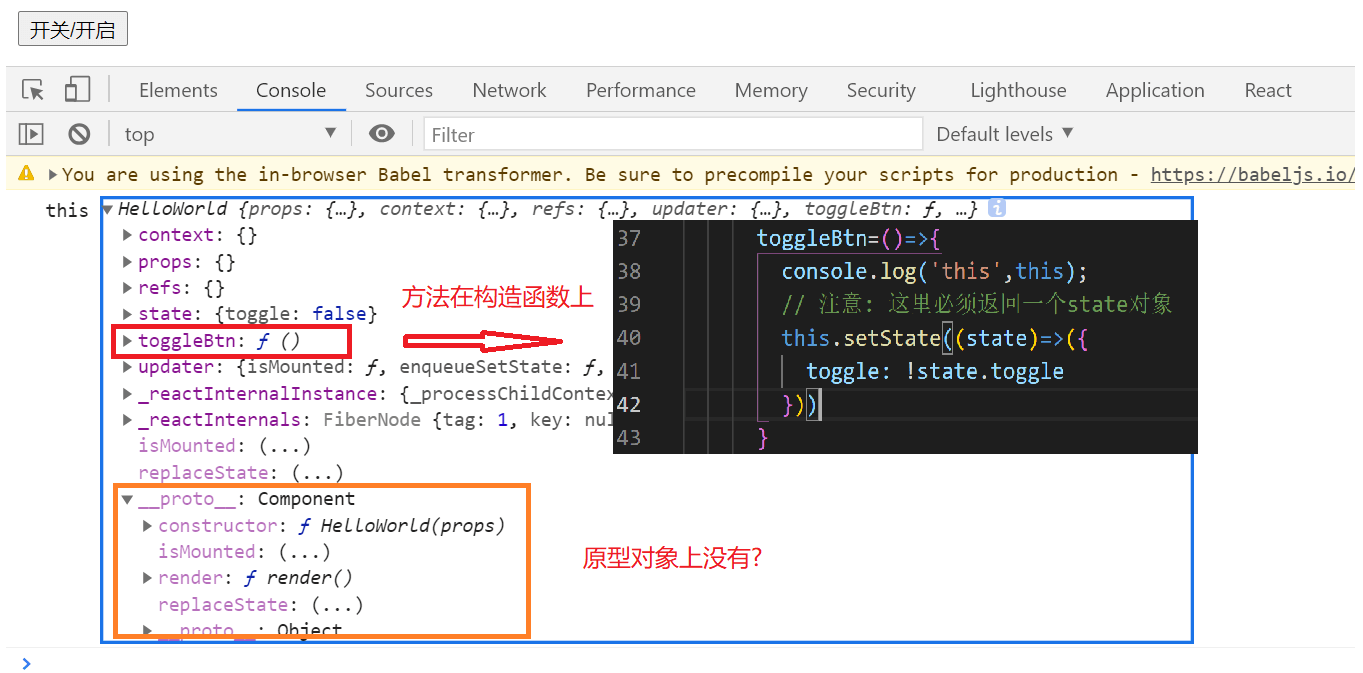
Task: Click the yellow warning triangle icon
Action: (x=26, y=174)
